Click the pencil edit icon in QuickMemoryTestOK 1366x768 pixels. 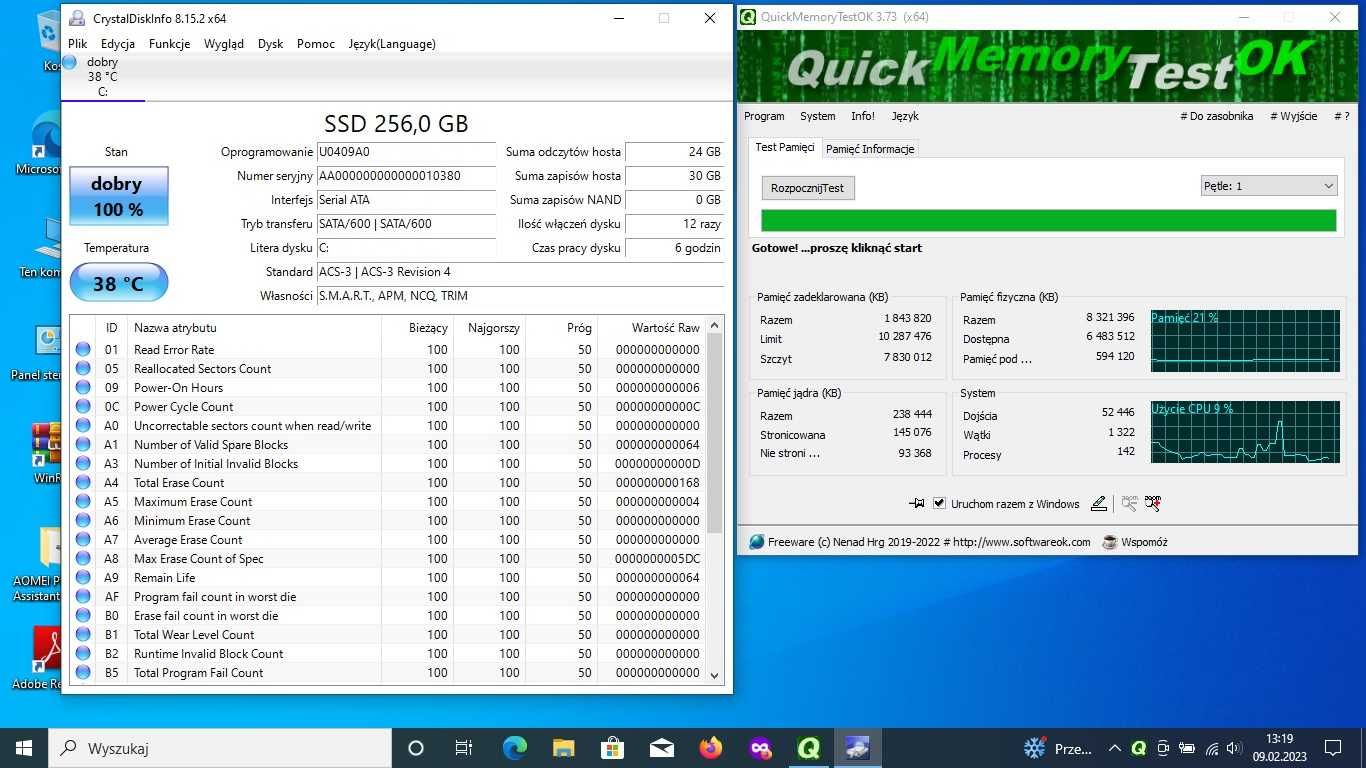(1099, 504)
